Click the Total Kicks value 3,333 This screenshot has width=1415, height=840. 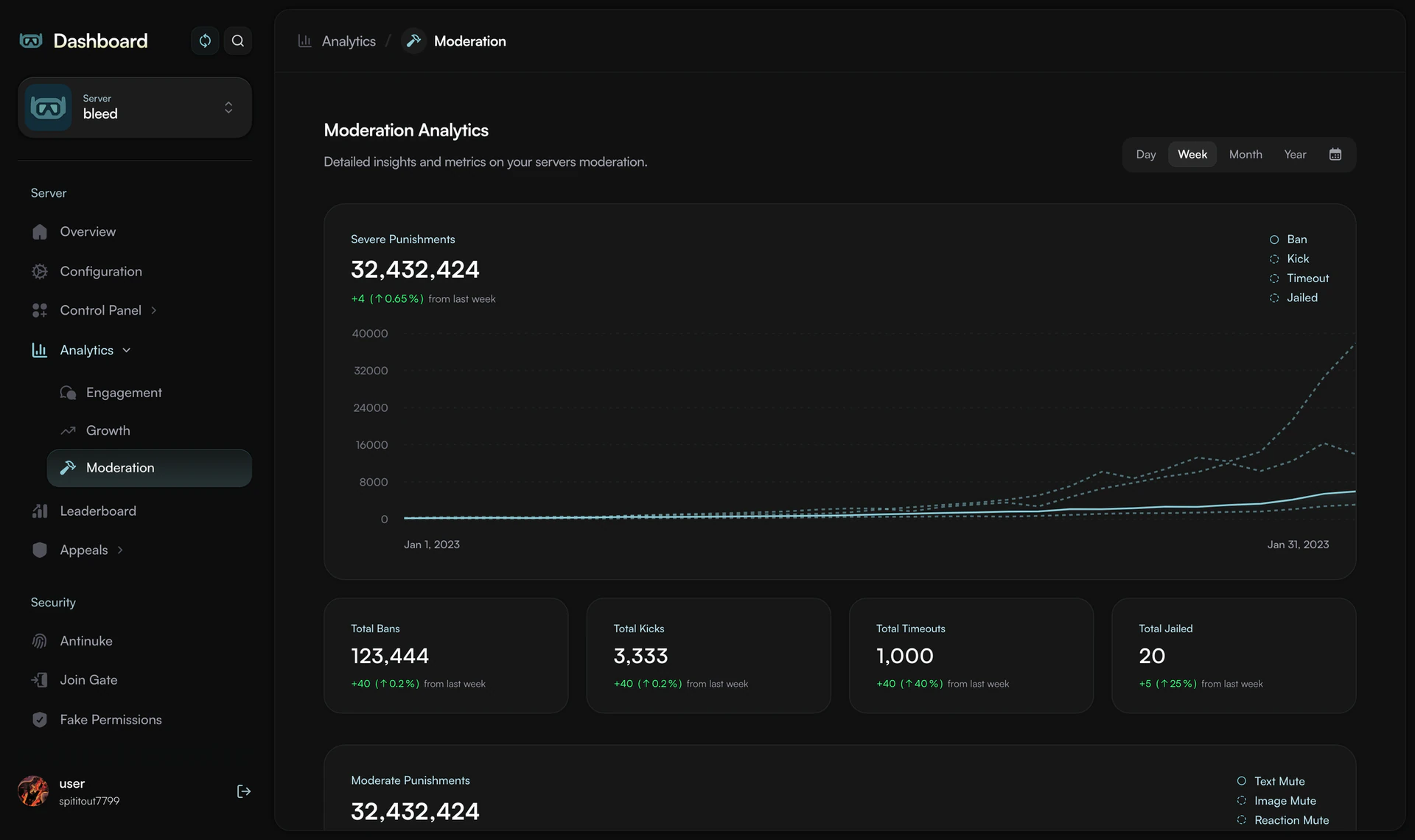[640, 656]
